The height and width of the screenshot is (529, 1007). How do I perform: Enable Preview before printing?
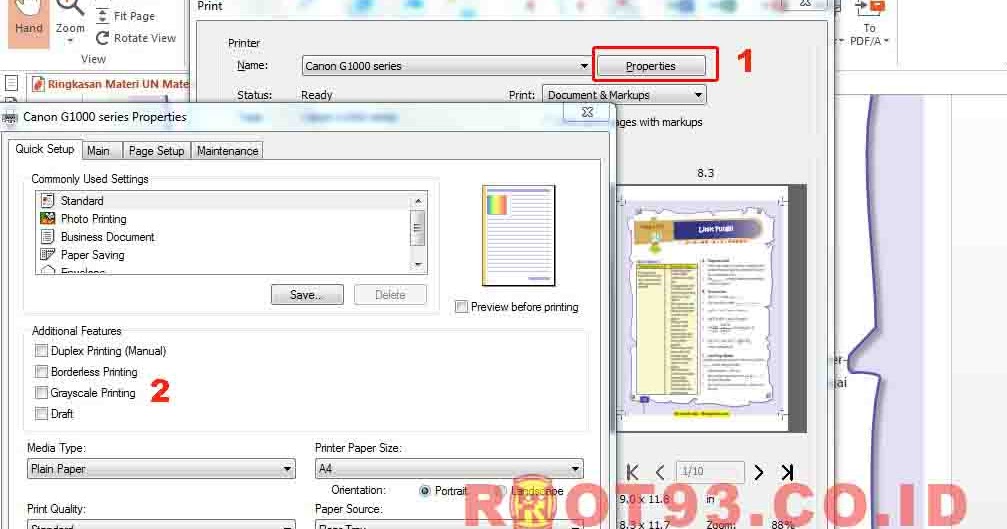(460, 307)
